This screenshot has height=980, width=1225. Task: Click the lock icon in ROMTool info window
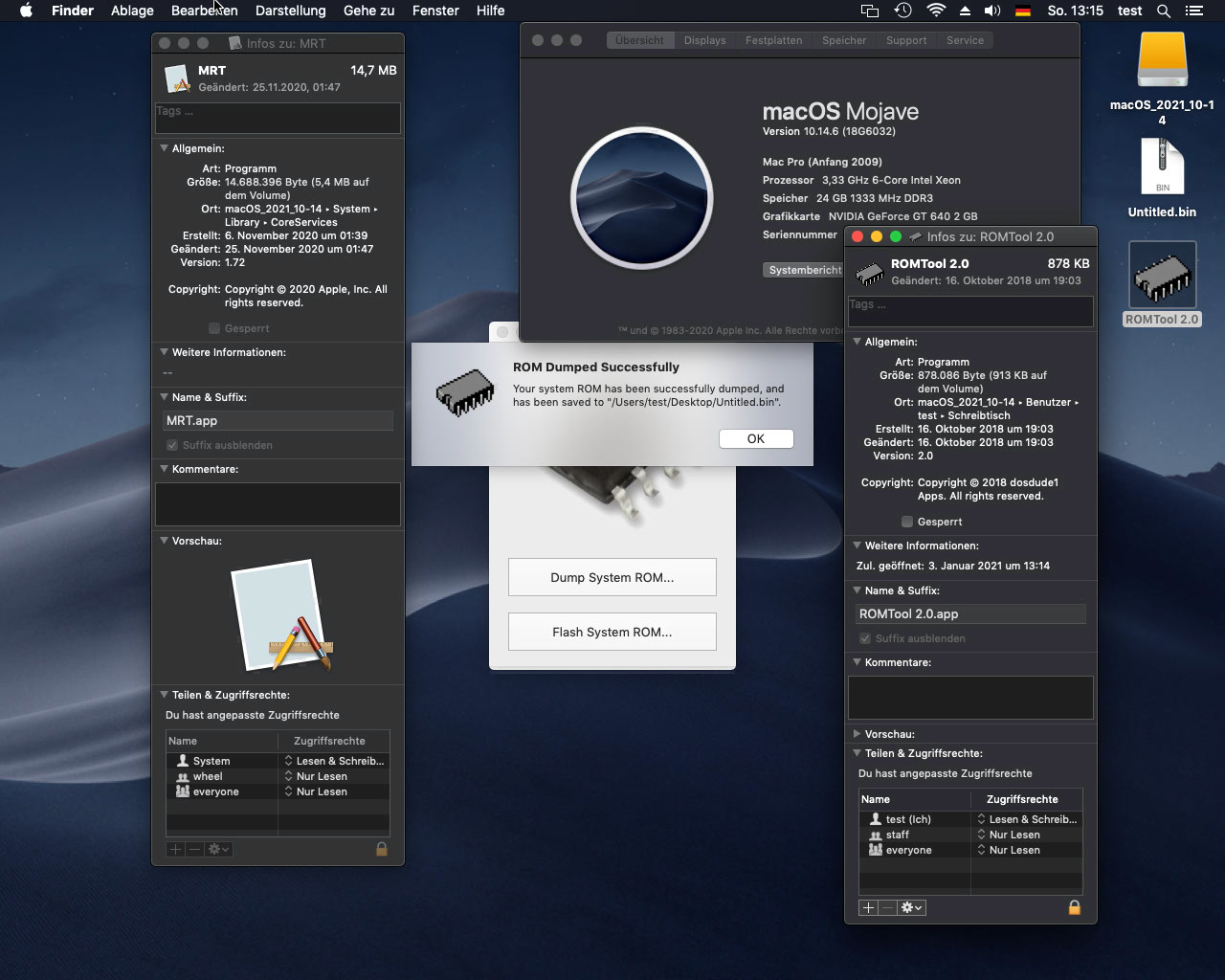point(1074,907)
